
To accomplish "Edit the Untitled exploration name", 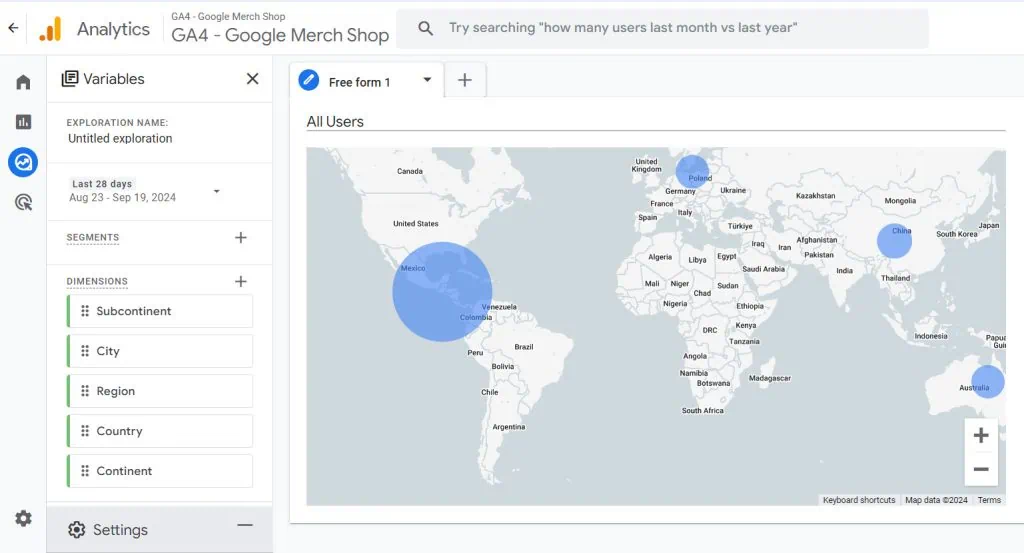I will pos(120,138).
